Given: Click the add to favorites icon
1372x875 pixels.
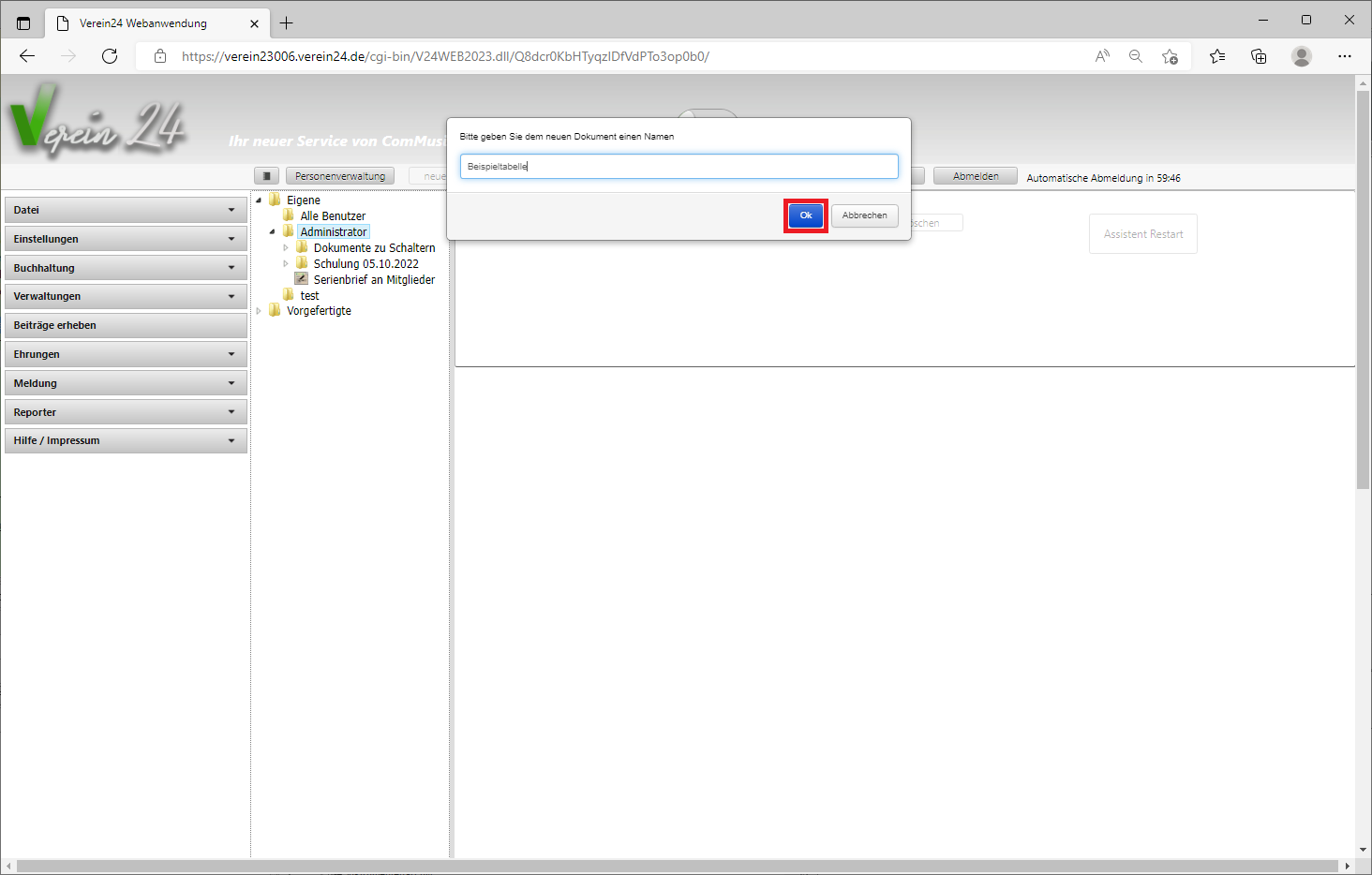Looking at the screenshot, I should point(1170,56).
